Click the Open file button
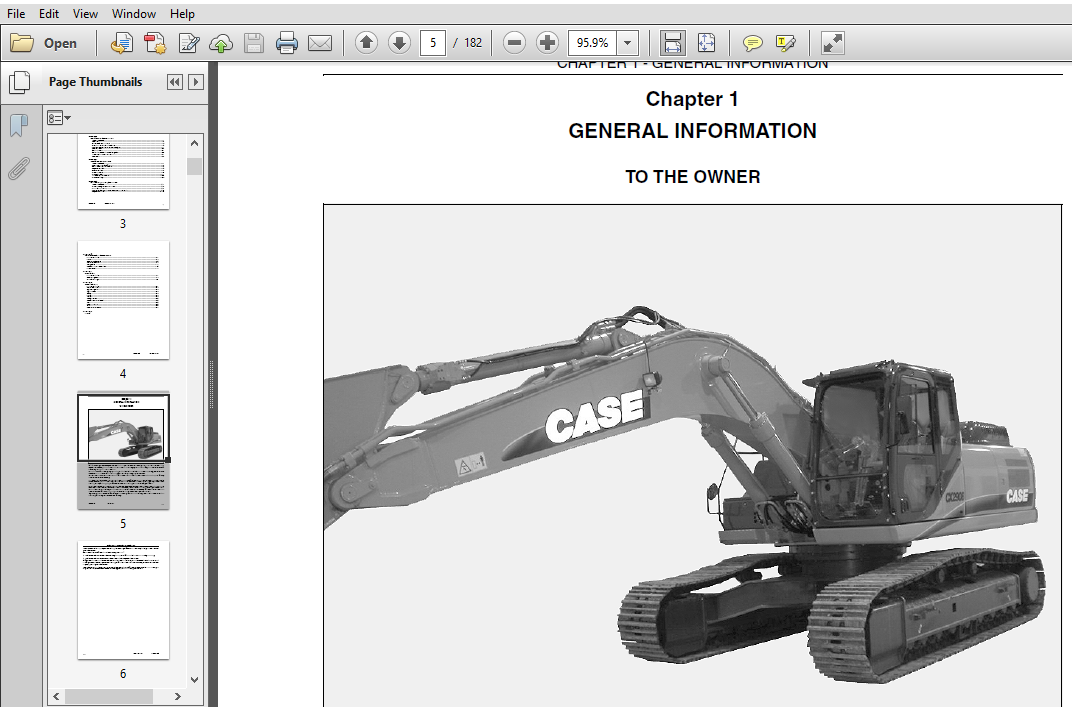This screenshot has height=707, width=1072. click(44, 43)
